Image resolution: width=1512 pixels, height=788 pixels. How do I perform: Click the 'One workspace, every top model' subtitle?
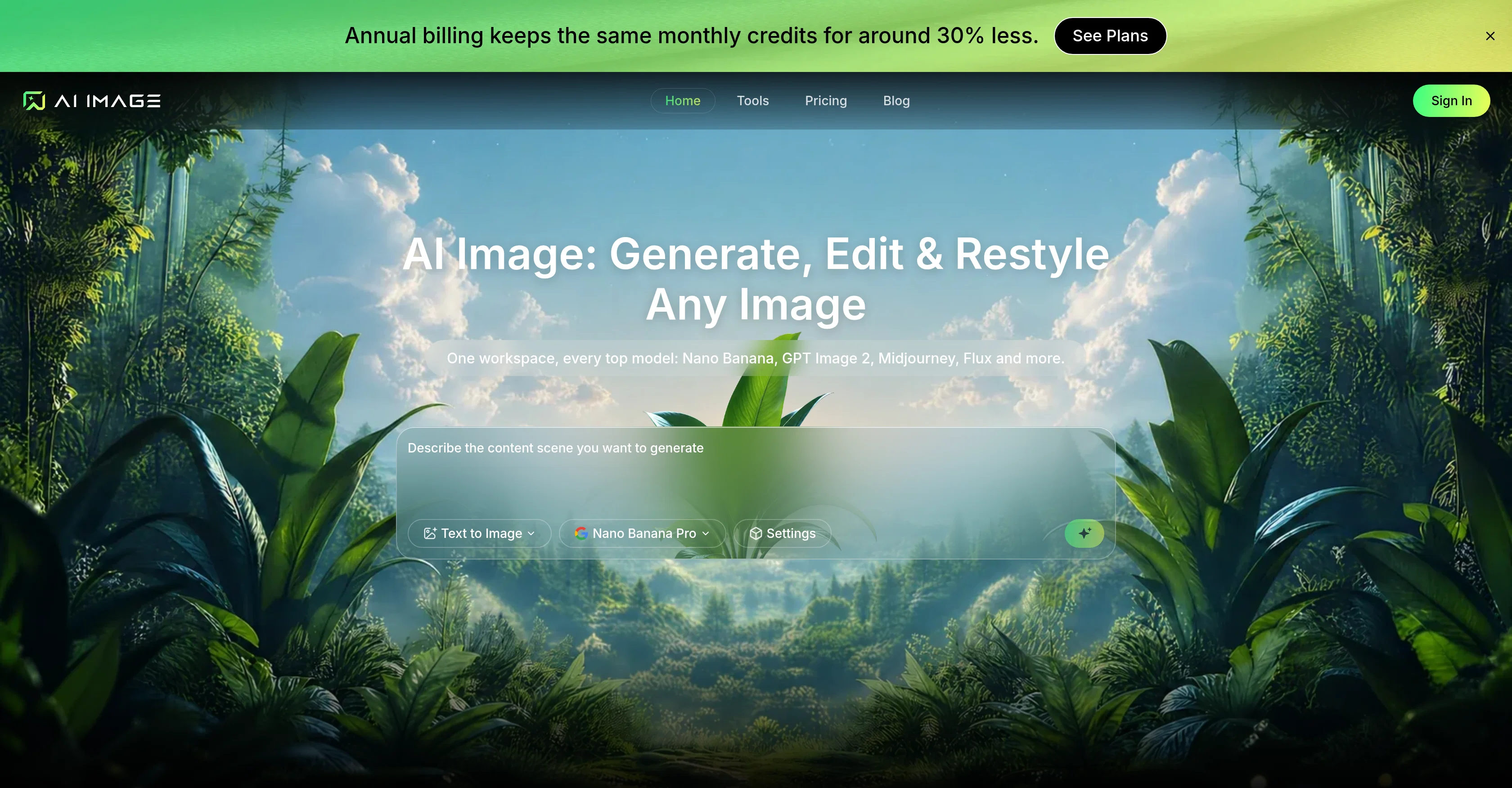[x=756, y=358]
